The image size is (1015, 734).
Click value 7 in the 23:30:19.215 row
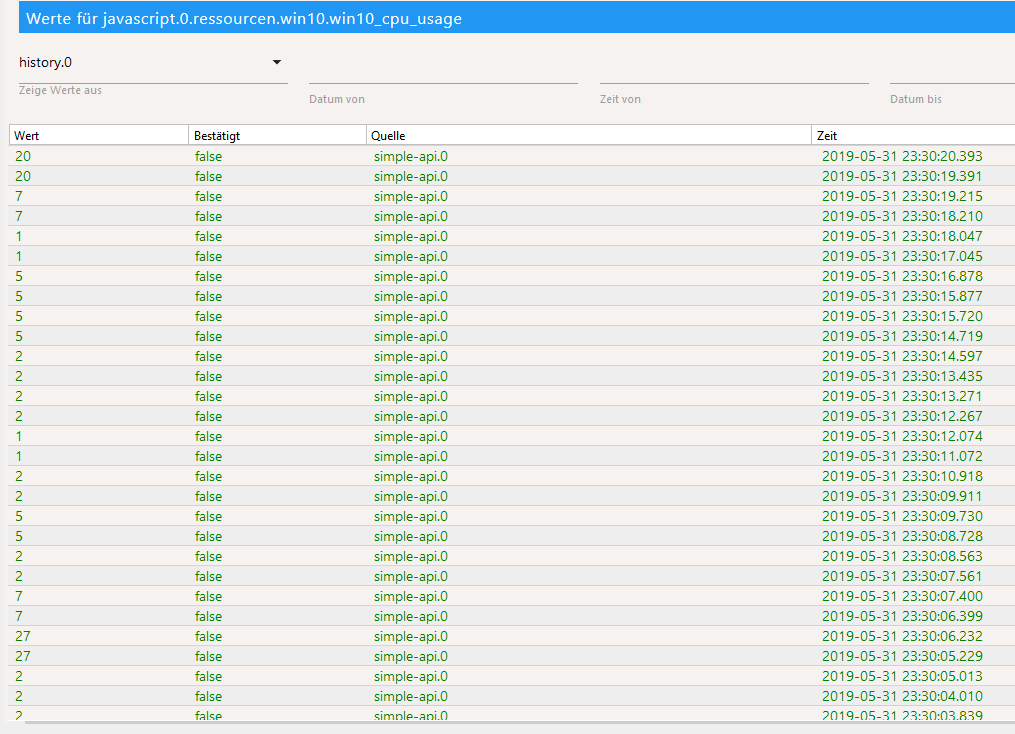pyautogui.click(x=19, y=196)
